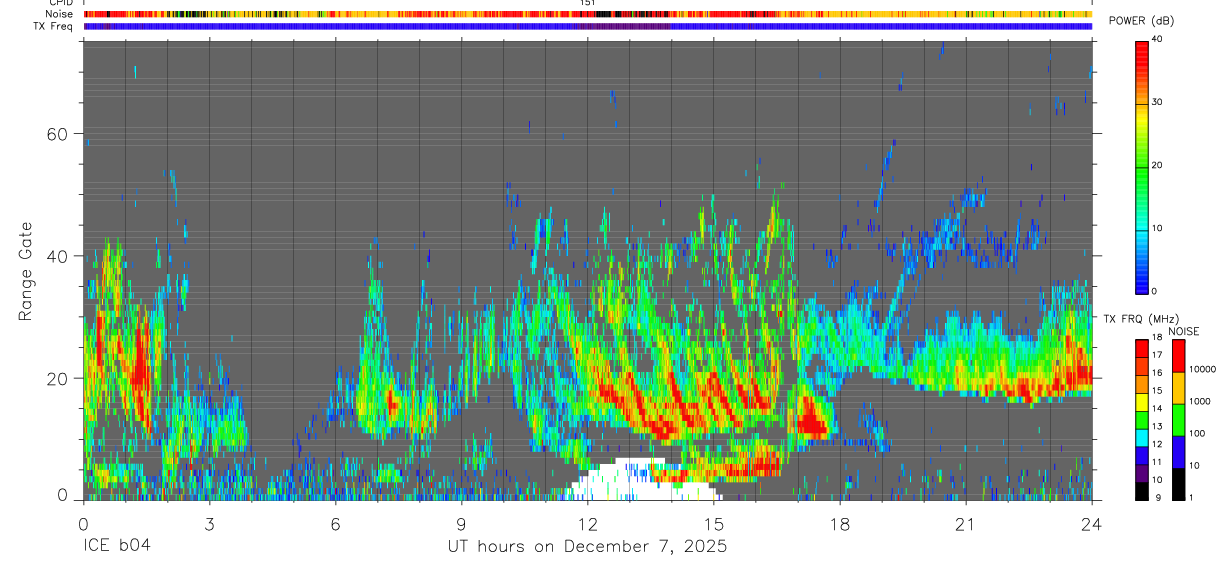
Task: Click the x-axis tick label '18'
Action: [840, 524]
